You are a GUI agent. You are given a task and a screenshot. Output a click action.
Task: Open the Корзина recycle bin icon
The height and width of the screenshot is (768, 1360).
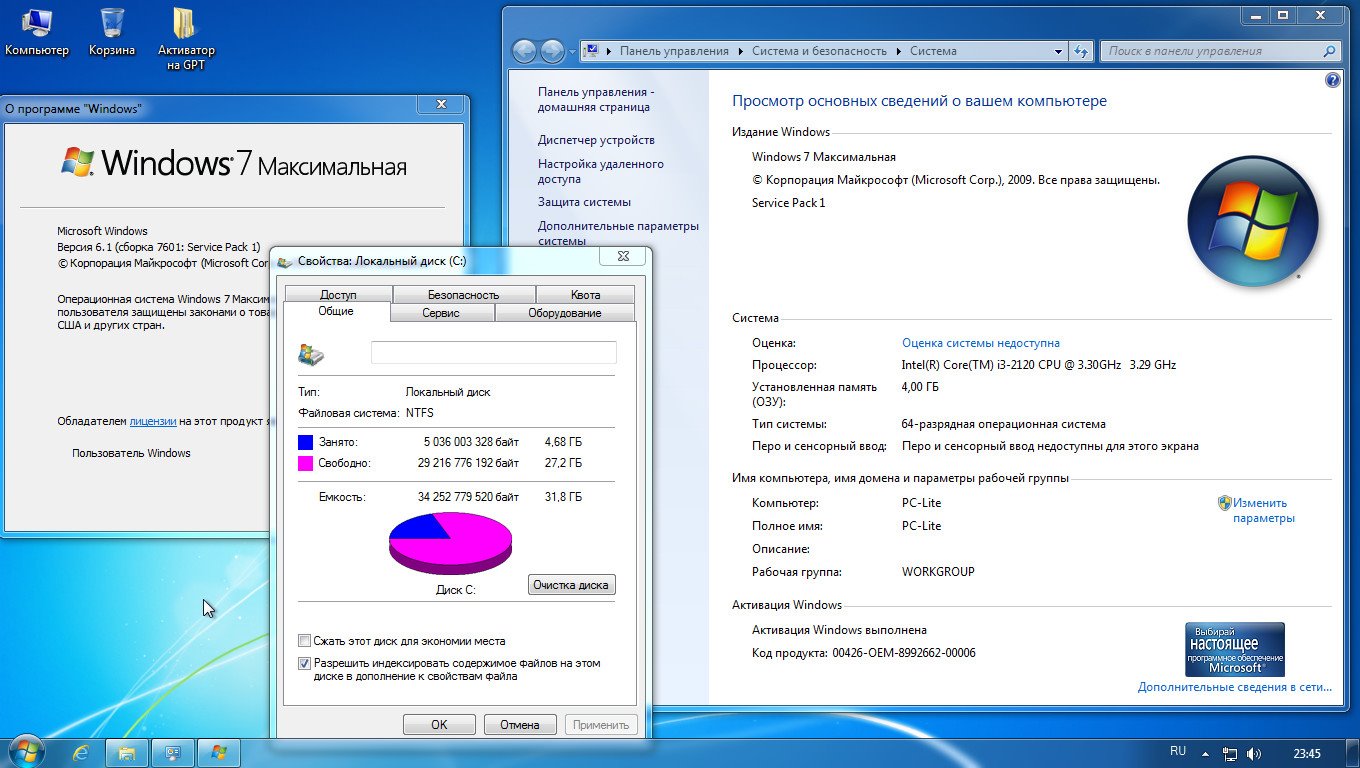click(112, 32)
